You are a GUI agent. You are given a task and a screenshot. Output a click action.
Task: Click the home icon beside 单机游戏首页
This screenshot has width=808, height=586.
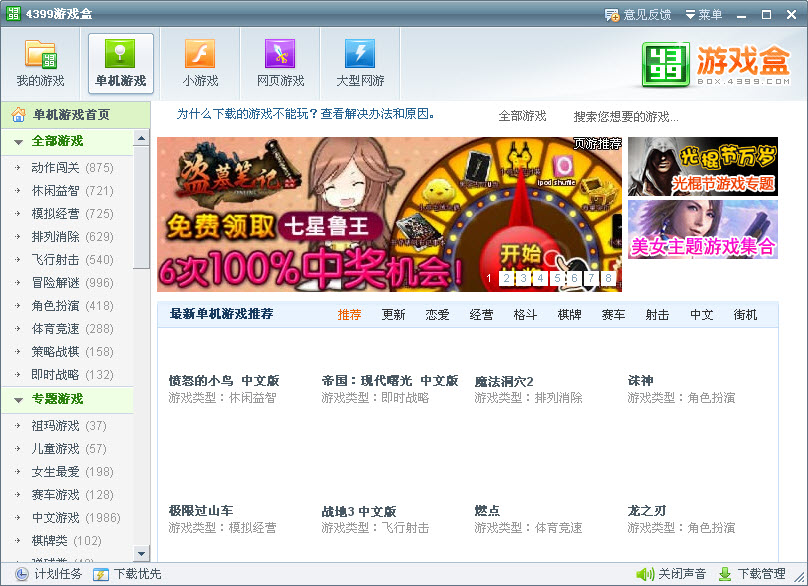coord(19,114)
